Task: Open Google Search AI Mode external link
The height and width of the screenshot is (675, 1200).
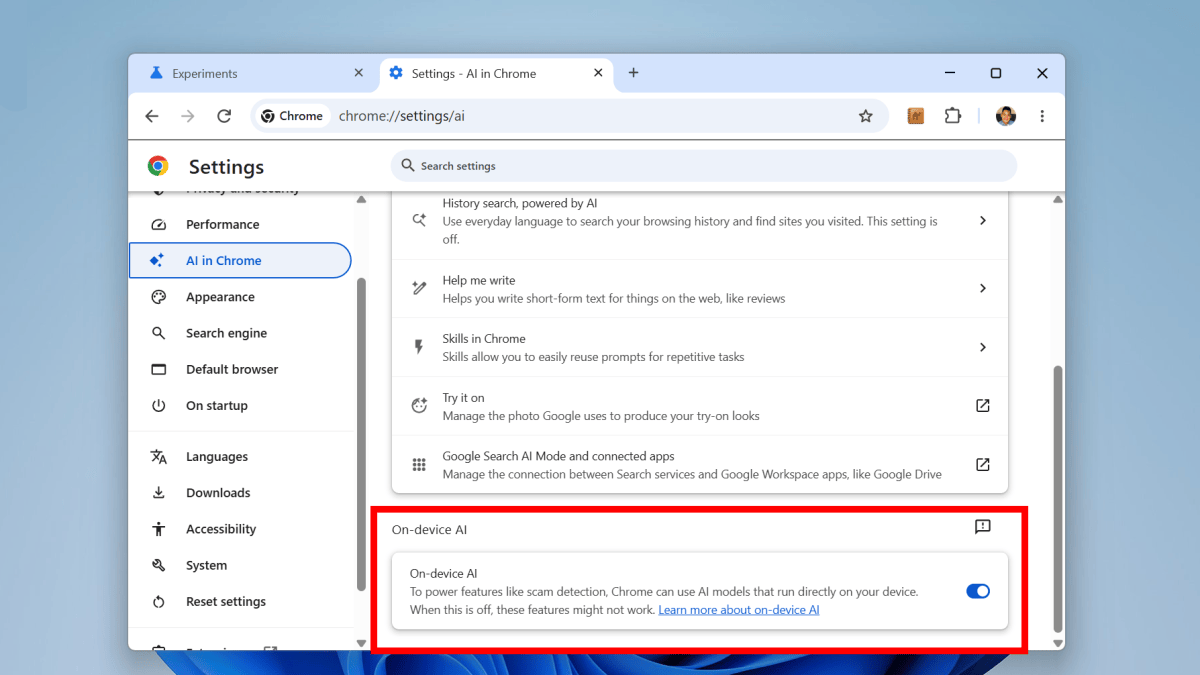Action: [x=983, y=464]
